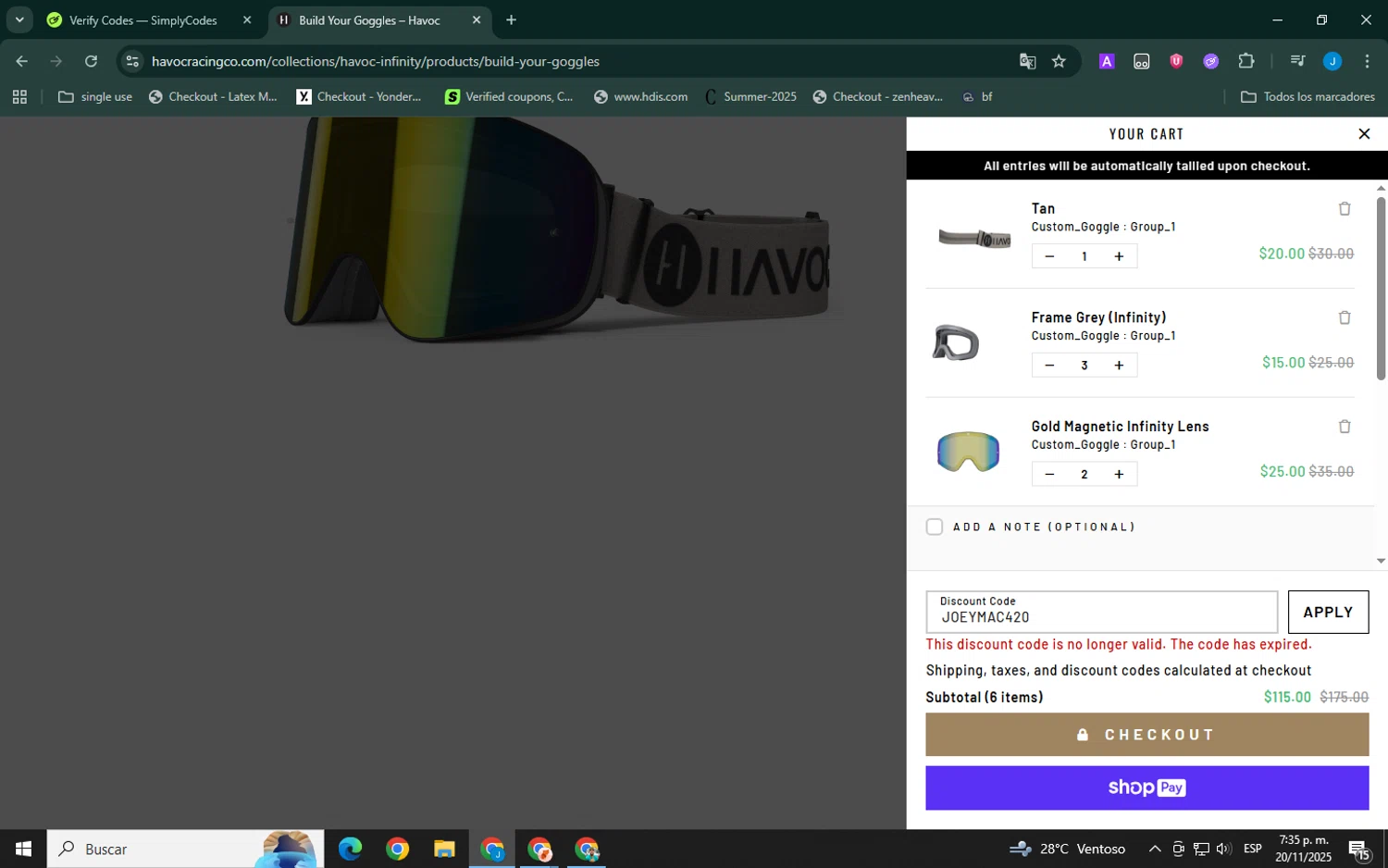Click the Discount Code input field
The height and width of the screenshot is (868, 1388).
1101,612
